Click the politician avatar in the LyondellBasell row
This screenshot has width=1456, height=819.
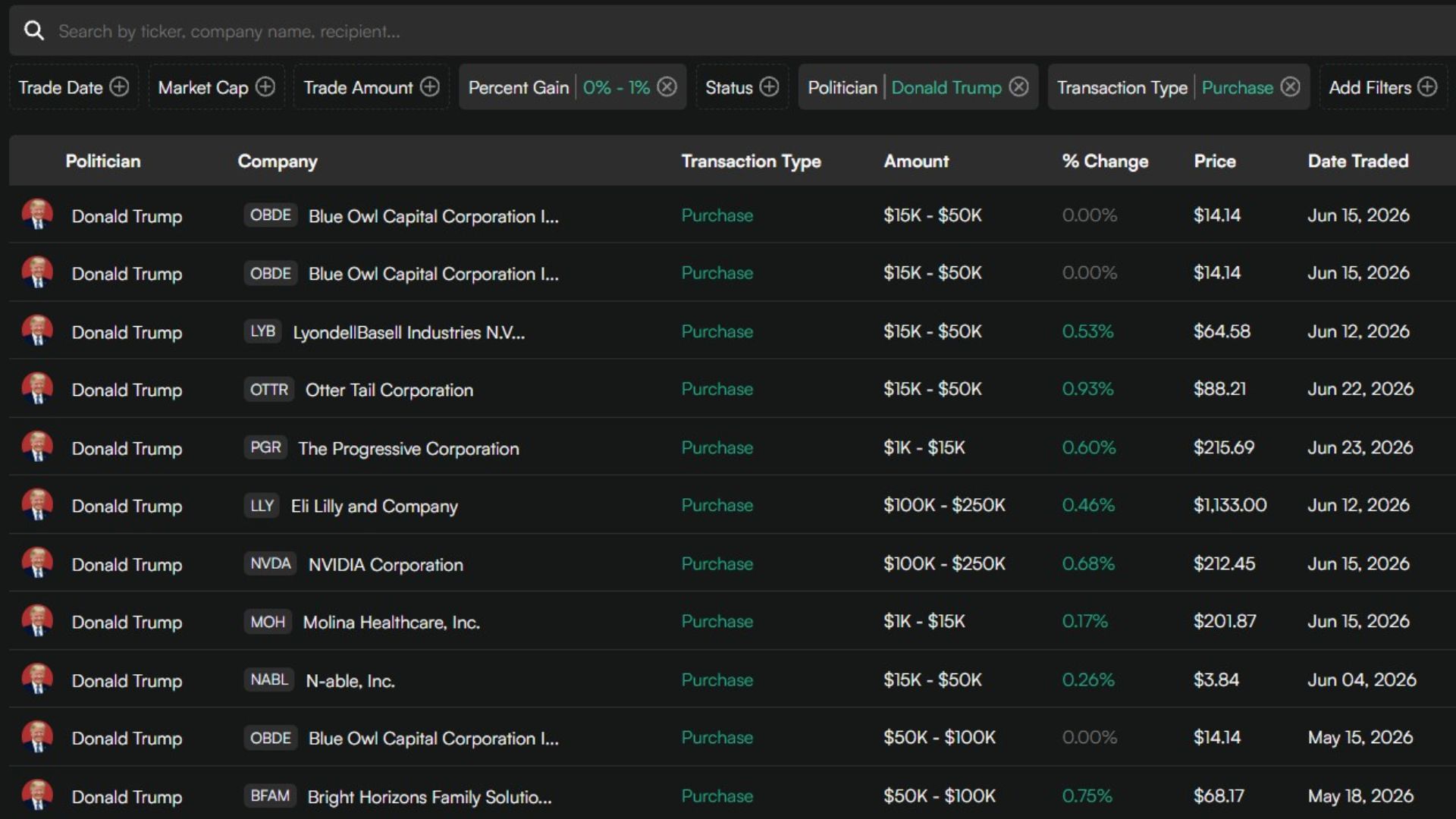(37, 331)
